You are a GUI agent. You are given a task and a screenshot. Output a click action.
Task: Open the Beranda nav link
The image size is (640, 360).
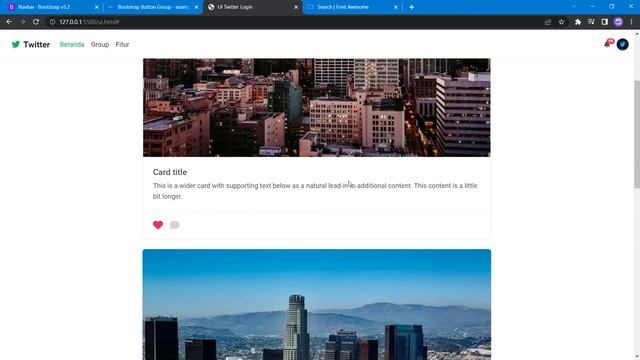[x=72, y=44]
